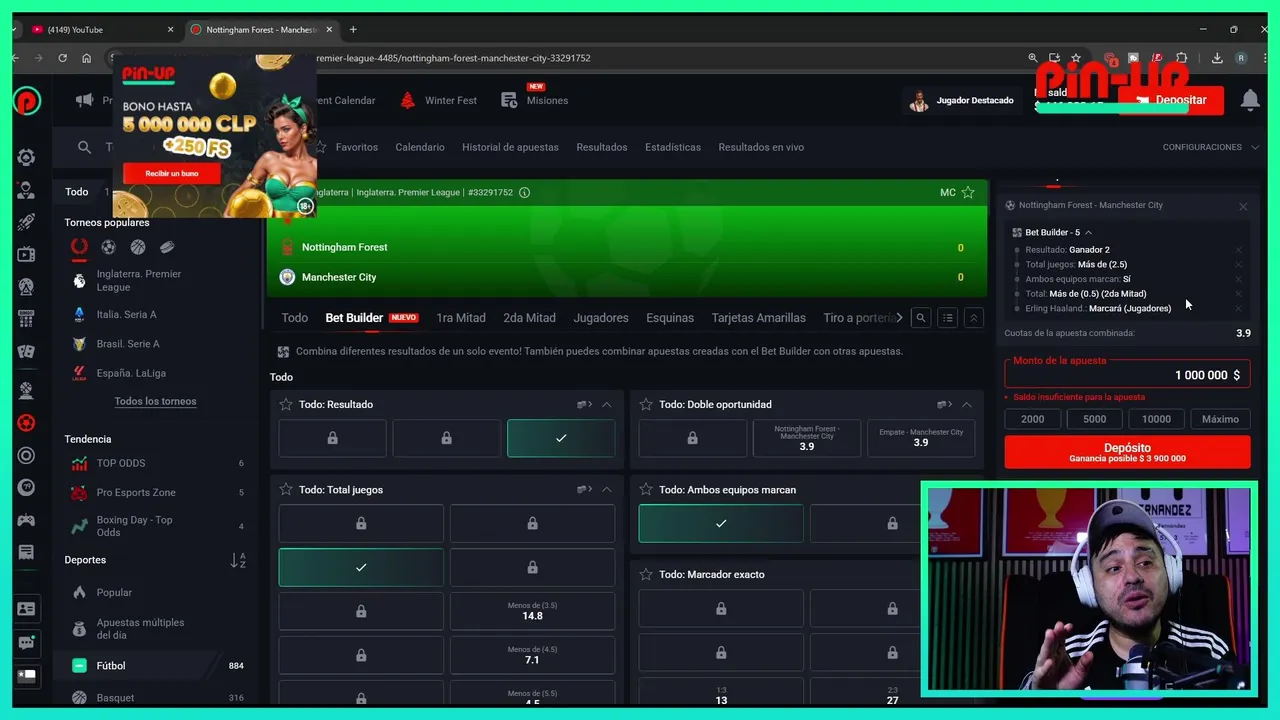This screenshot has width=1280, height=720.
Task: Open Resultados en vivo
Action: tap(761, 147)
